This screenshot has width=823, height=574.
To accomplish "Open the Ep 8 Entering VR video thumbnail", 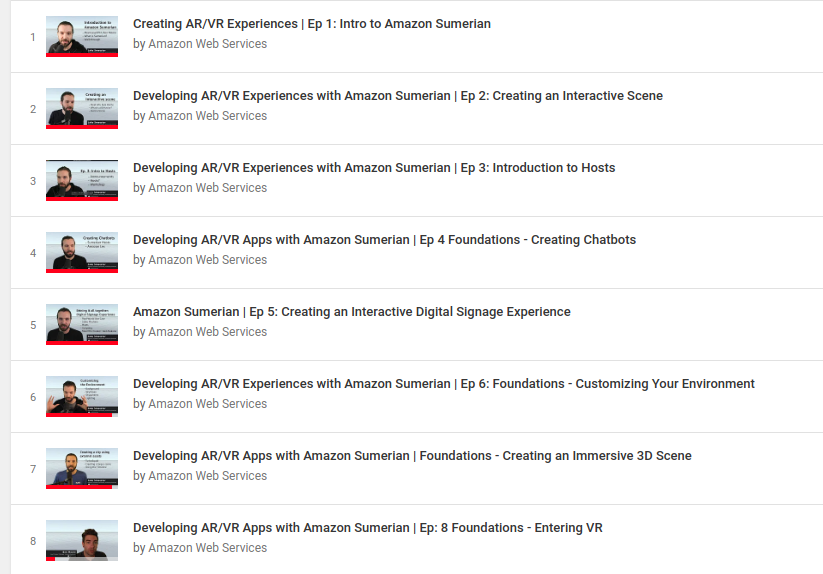I will click(82, 540).
